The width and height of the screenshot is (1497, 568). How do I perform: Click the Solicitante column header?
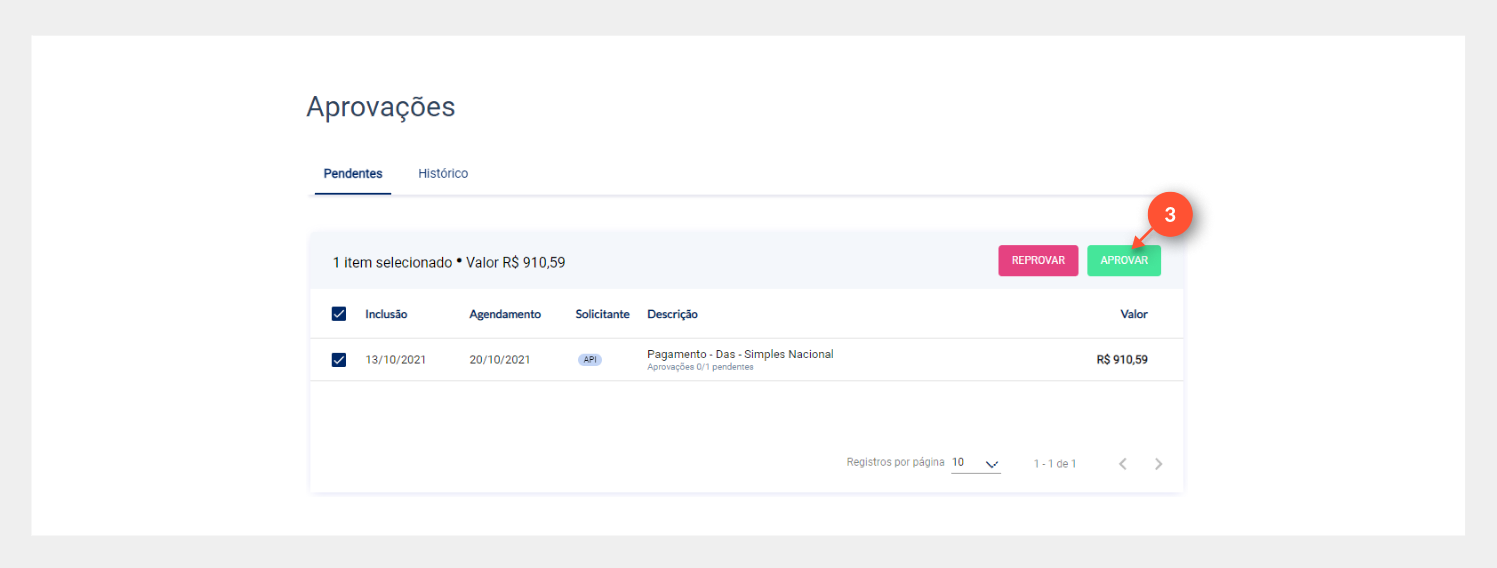[602, 314]
